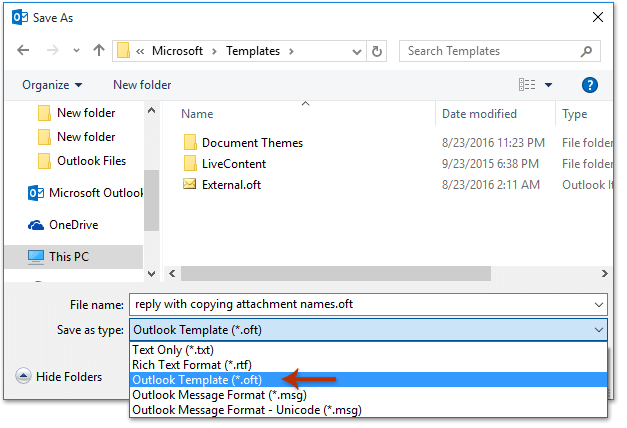Click the search magnifier icon

586,51
